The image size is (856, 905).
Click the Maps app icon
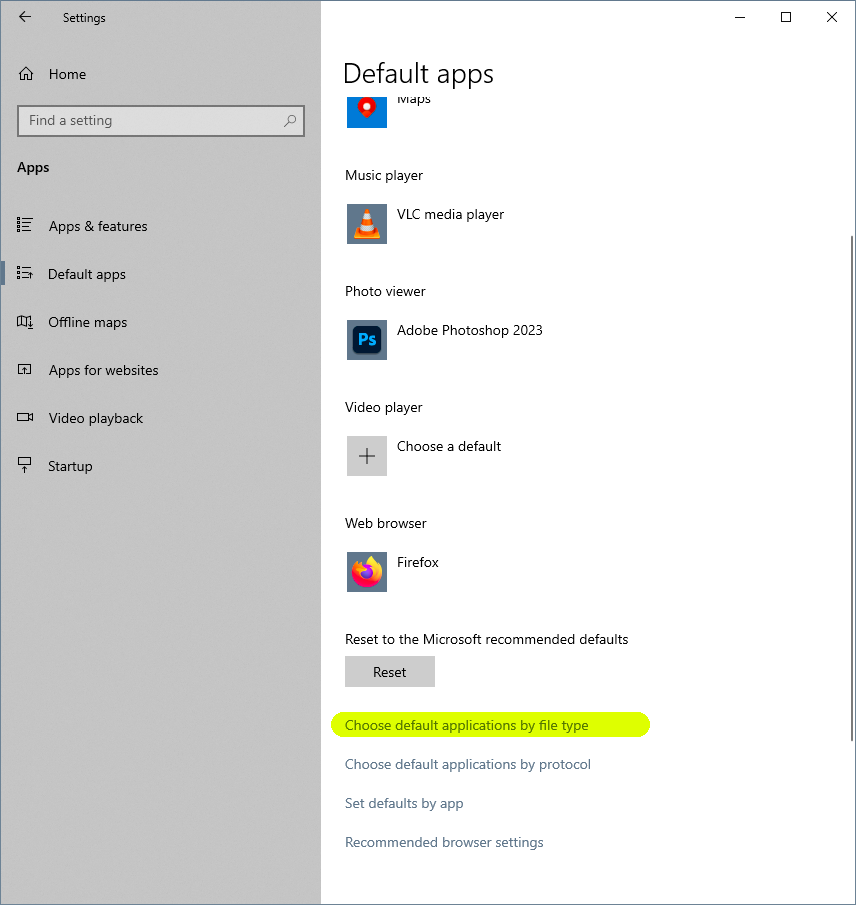click(x=366, y=113)
